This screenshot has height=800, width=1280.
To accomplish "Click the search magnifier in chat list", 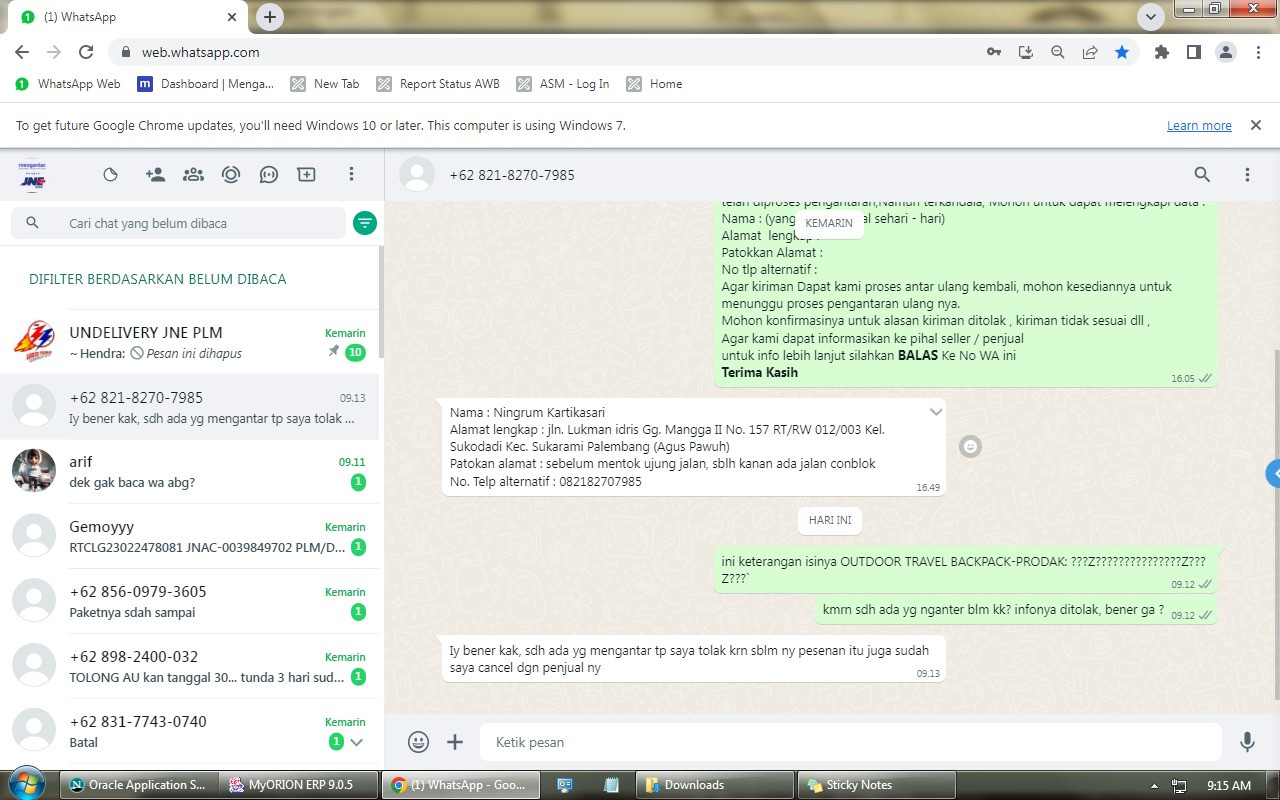I will tap(32, 223).
